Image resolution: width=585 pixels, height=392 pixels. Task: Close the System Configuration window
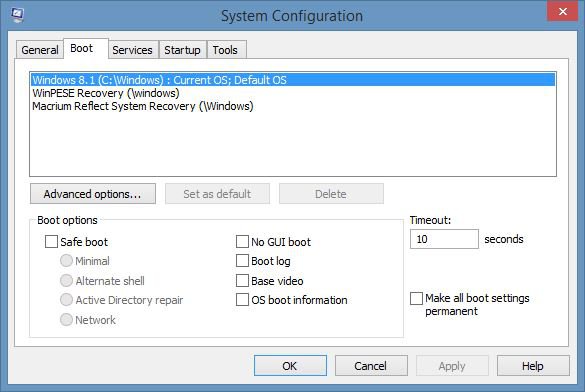coord(563,11)
